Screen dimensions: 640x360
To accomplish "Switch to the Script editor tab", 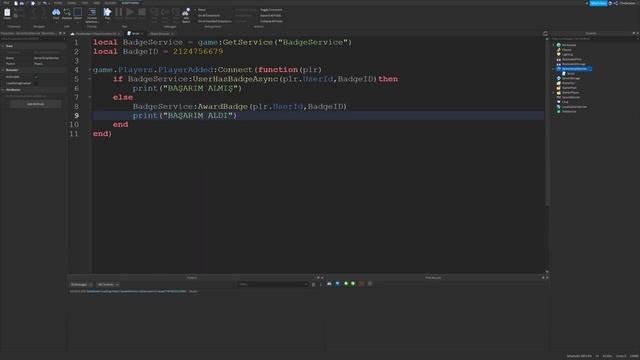I will pyautogui.click(x=135, y=33).
